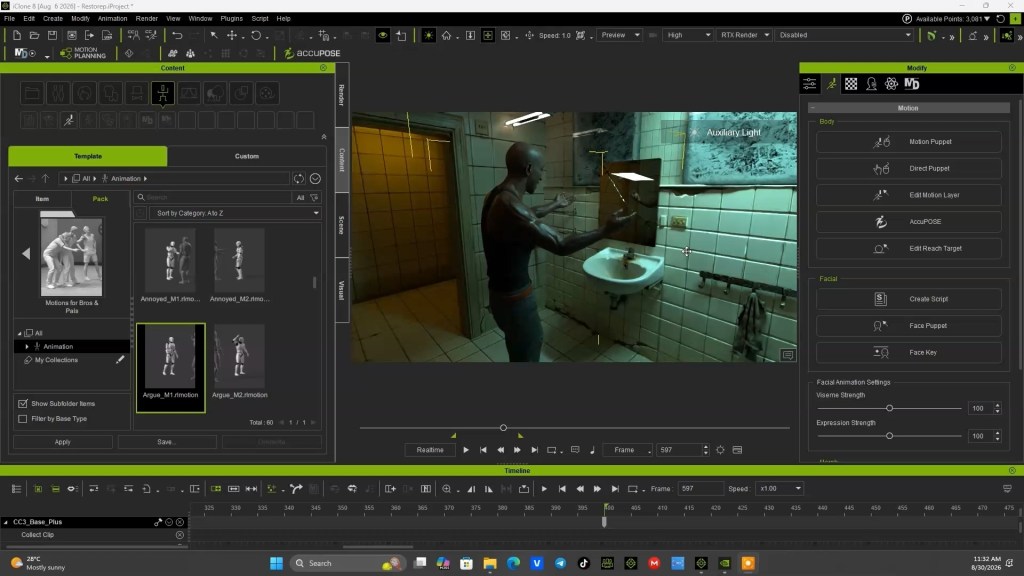Open the Disabled dropdown
Screen dimensions: 1024x576
[x=844, y=35]
